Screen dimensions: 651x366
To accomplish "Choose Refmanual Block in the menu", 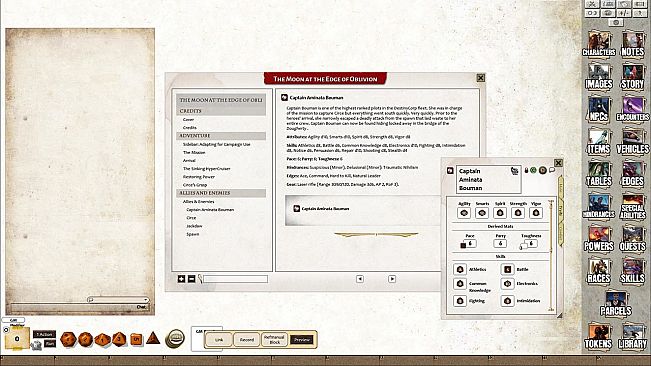I will [x=274, y=339].
